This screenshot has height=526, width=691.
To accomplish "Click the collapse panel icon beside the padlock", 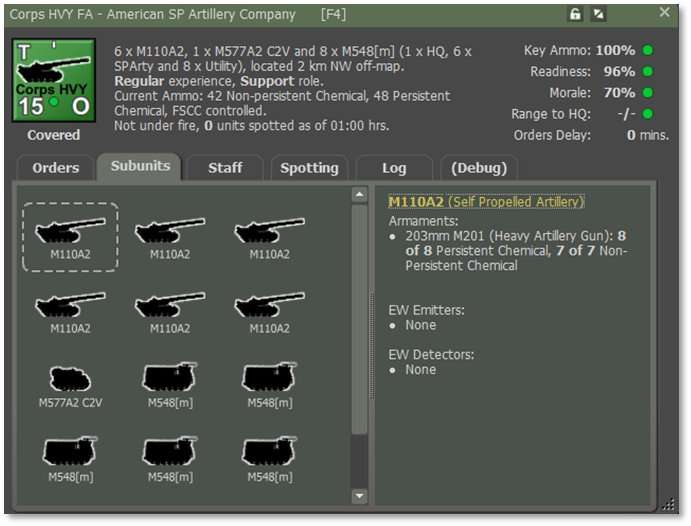I will tap(599, 14).
